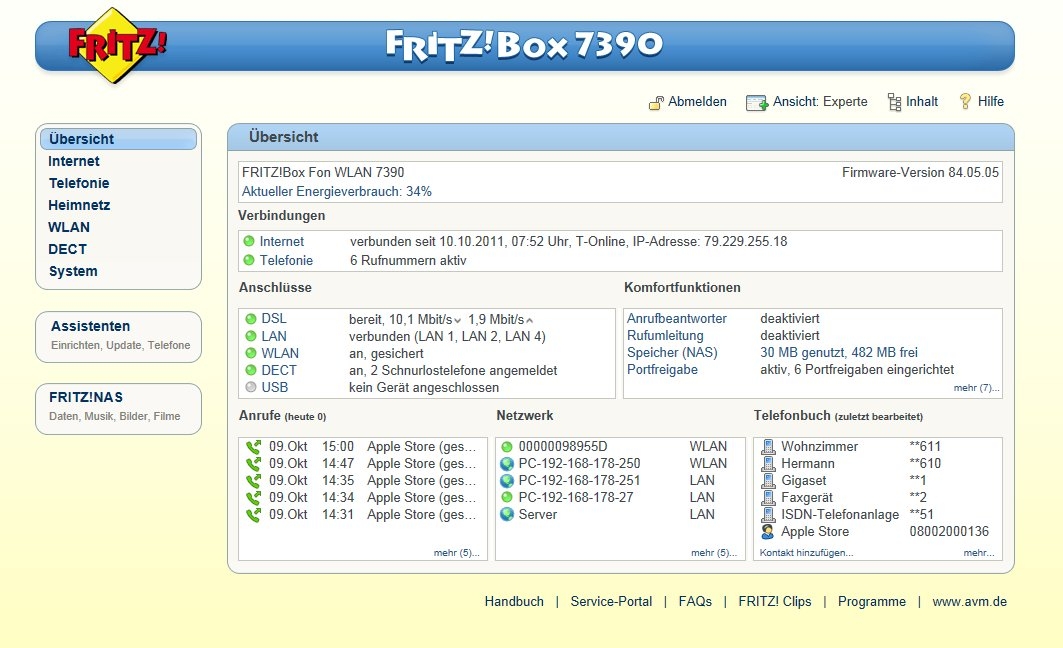This screenshot has height=648, width=1063.
Task: Open the Hilfe help link
Action: [990, 102]
